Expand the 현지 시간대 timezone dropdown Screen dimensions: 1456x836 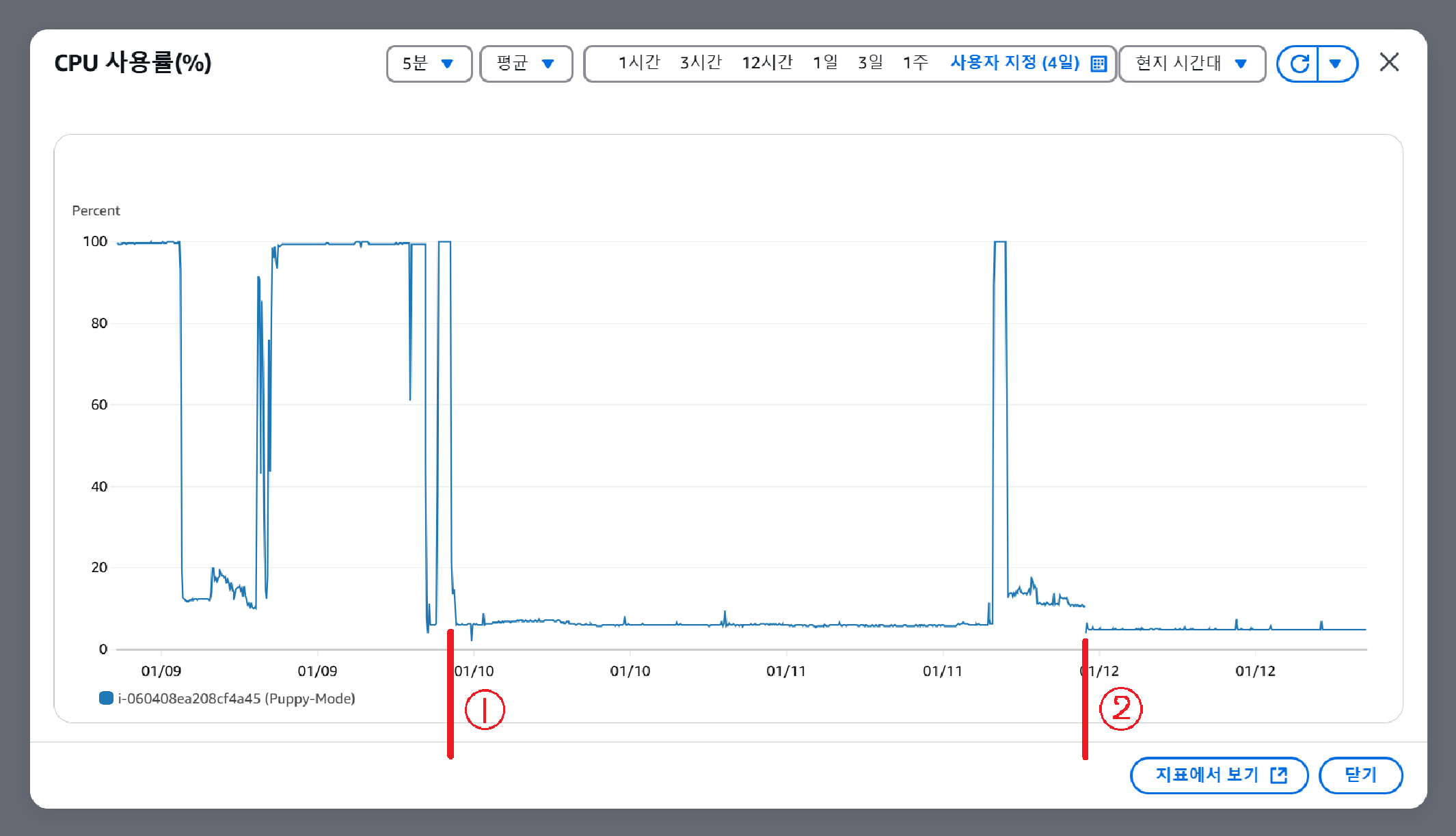pyautogui.click(x=1191, y=64)
